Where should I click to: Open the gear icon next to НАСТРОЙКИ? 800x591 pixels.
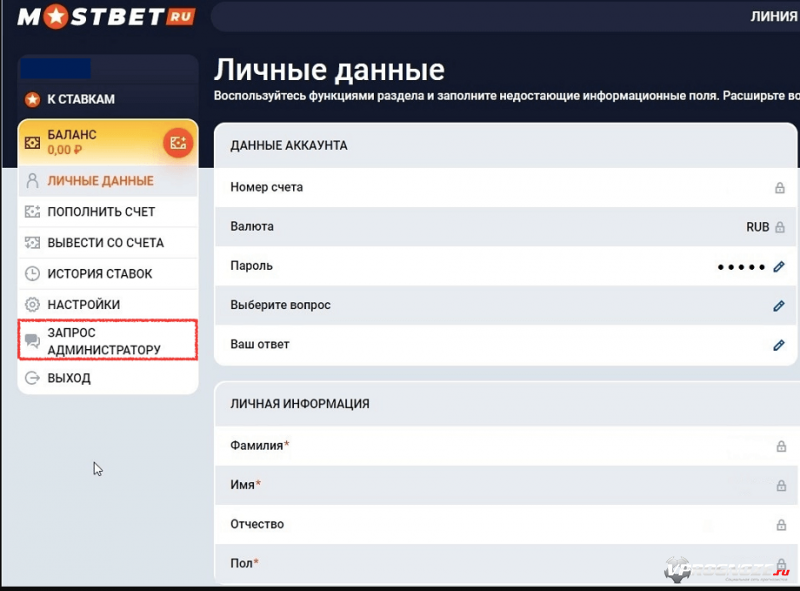[31, 303]
